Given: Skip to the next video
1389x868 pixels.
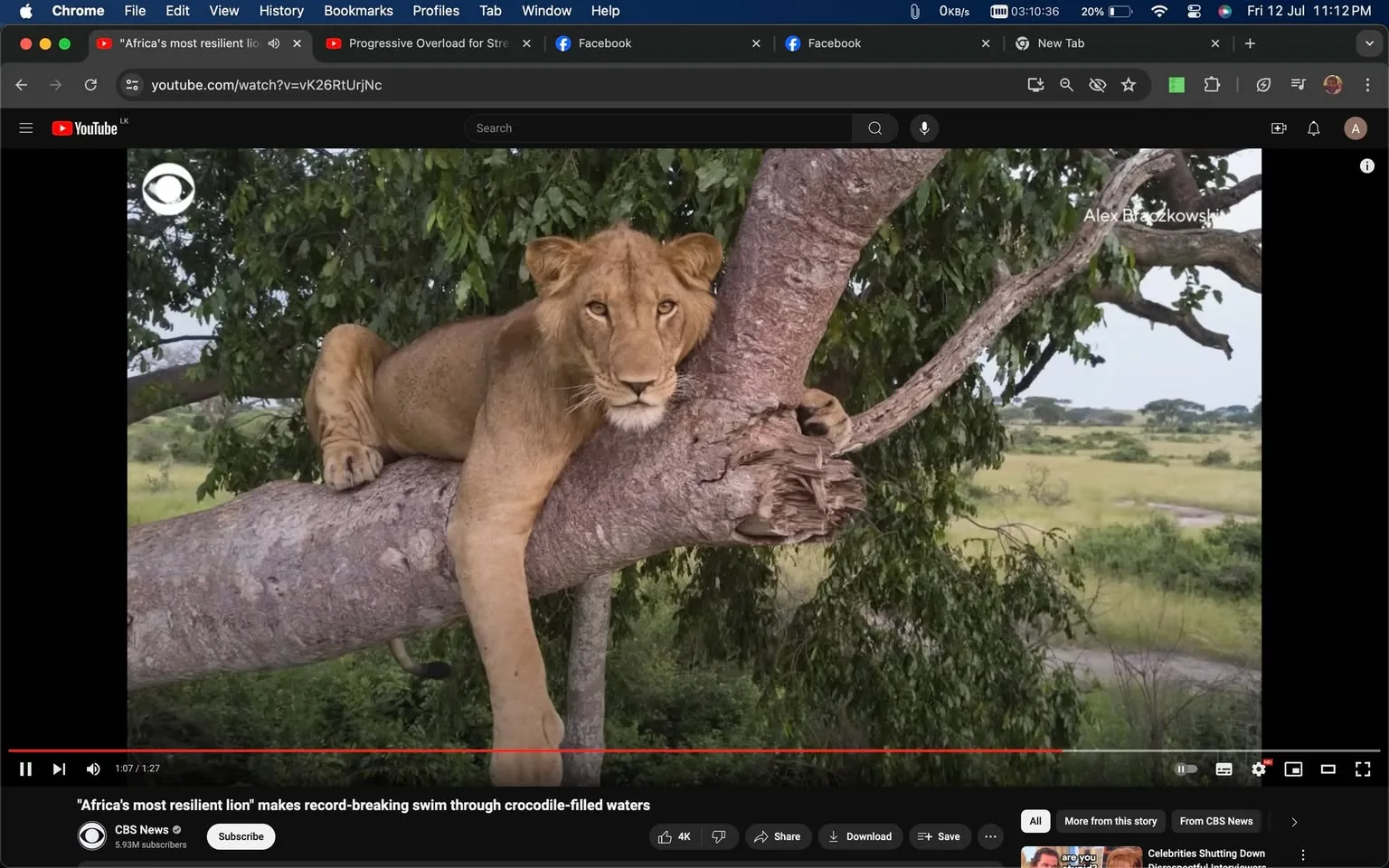Looking at the screenshot, I should 59,769.
